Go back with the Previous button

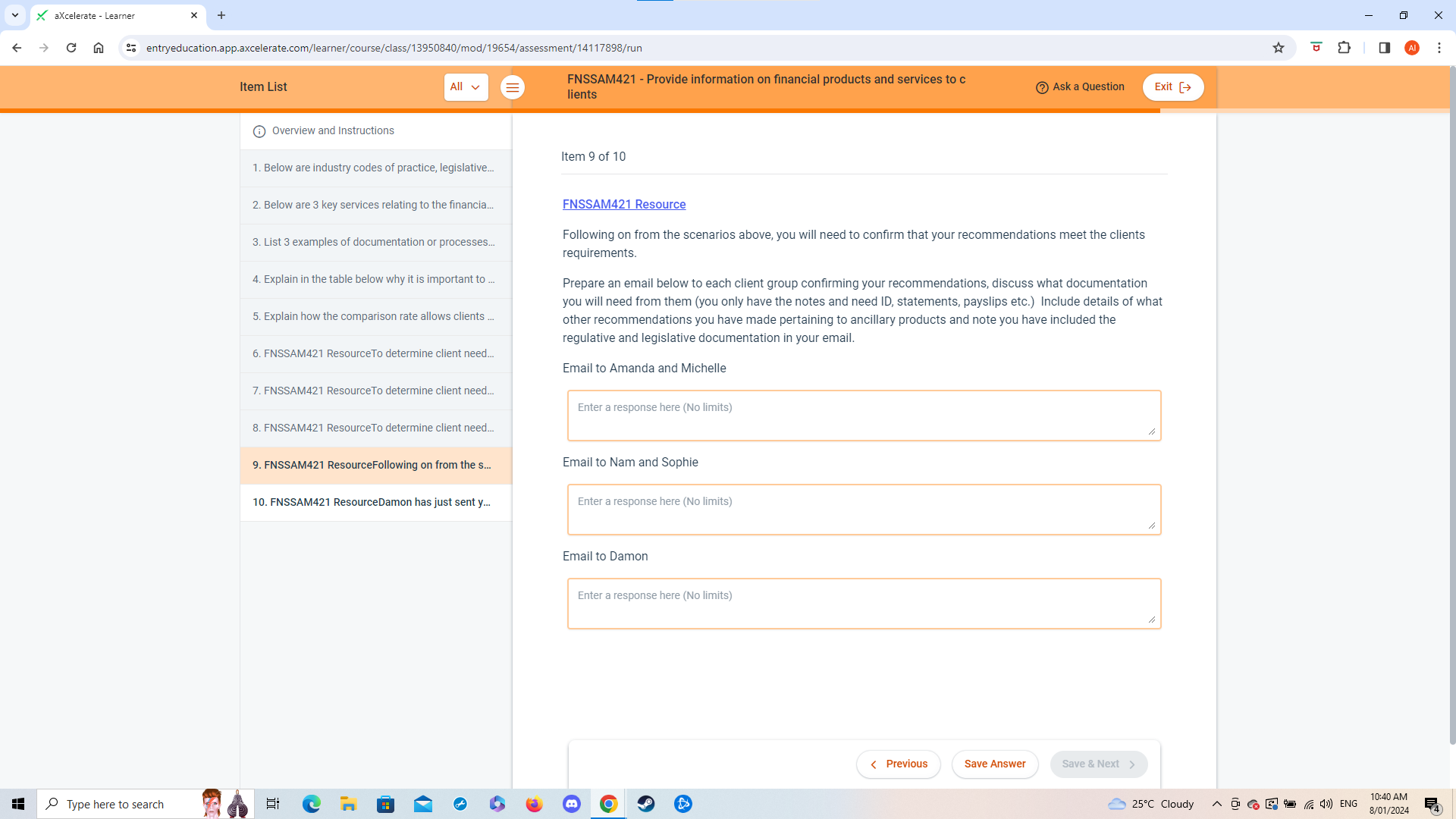pyautogui.click(x=899, y=764)
